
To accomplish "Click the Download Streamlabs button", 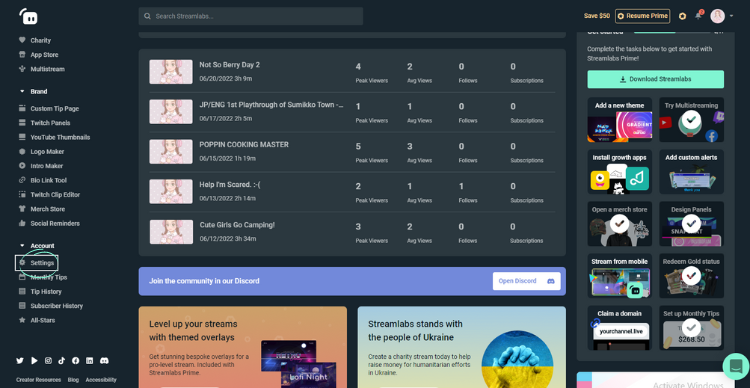I will [x=655, y=79].
